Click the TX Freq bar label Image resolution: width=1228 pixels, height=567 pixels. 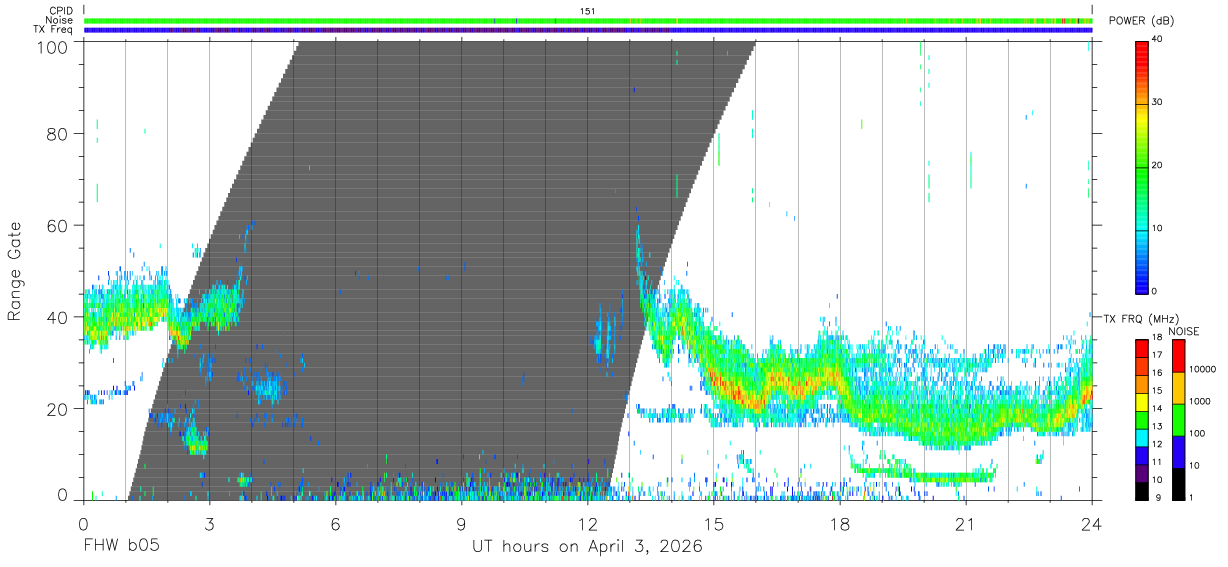[53, 30]
